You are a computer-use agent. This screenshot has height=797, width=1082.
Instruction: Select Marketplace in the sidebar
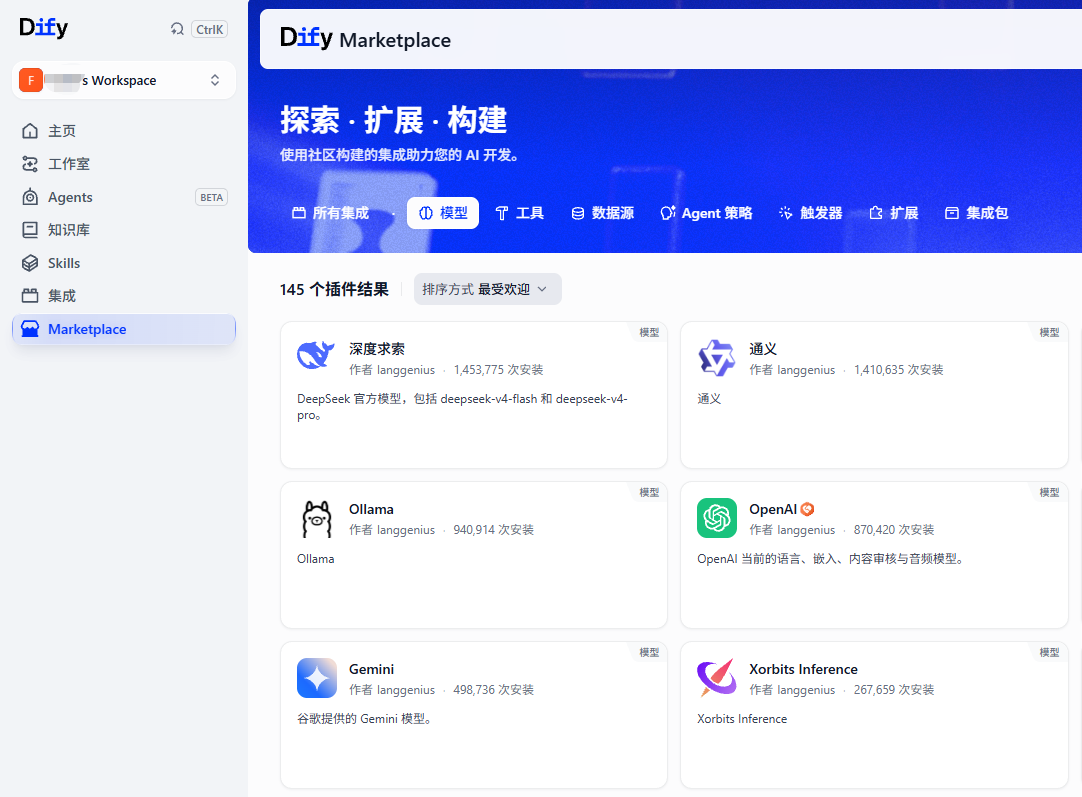(x=124, y=329)
